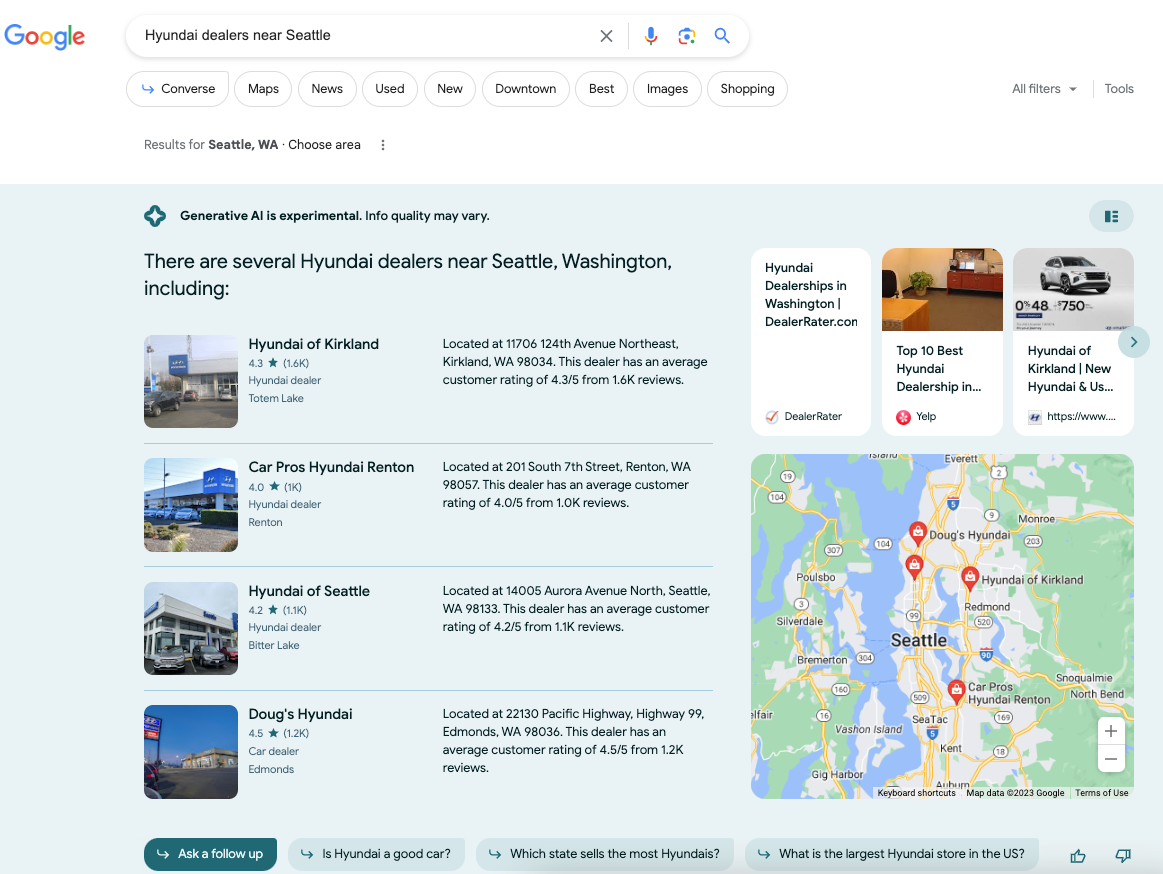Select Car Pros Hyundai Renton map pin

coord(956,691)
